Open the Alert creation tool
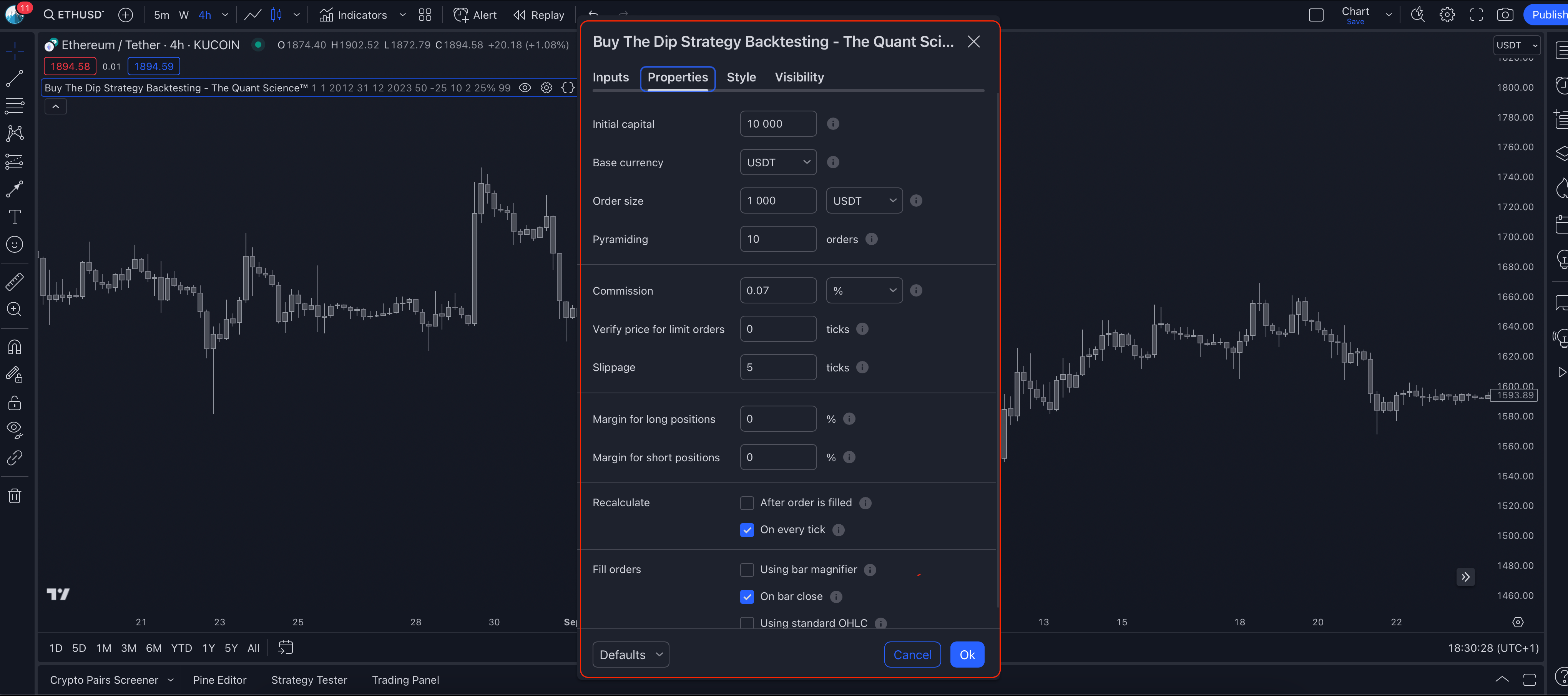 pos(475,15)
